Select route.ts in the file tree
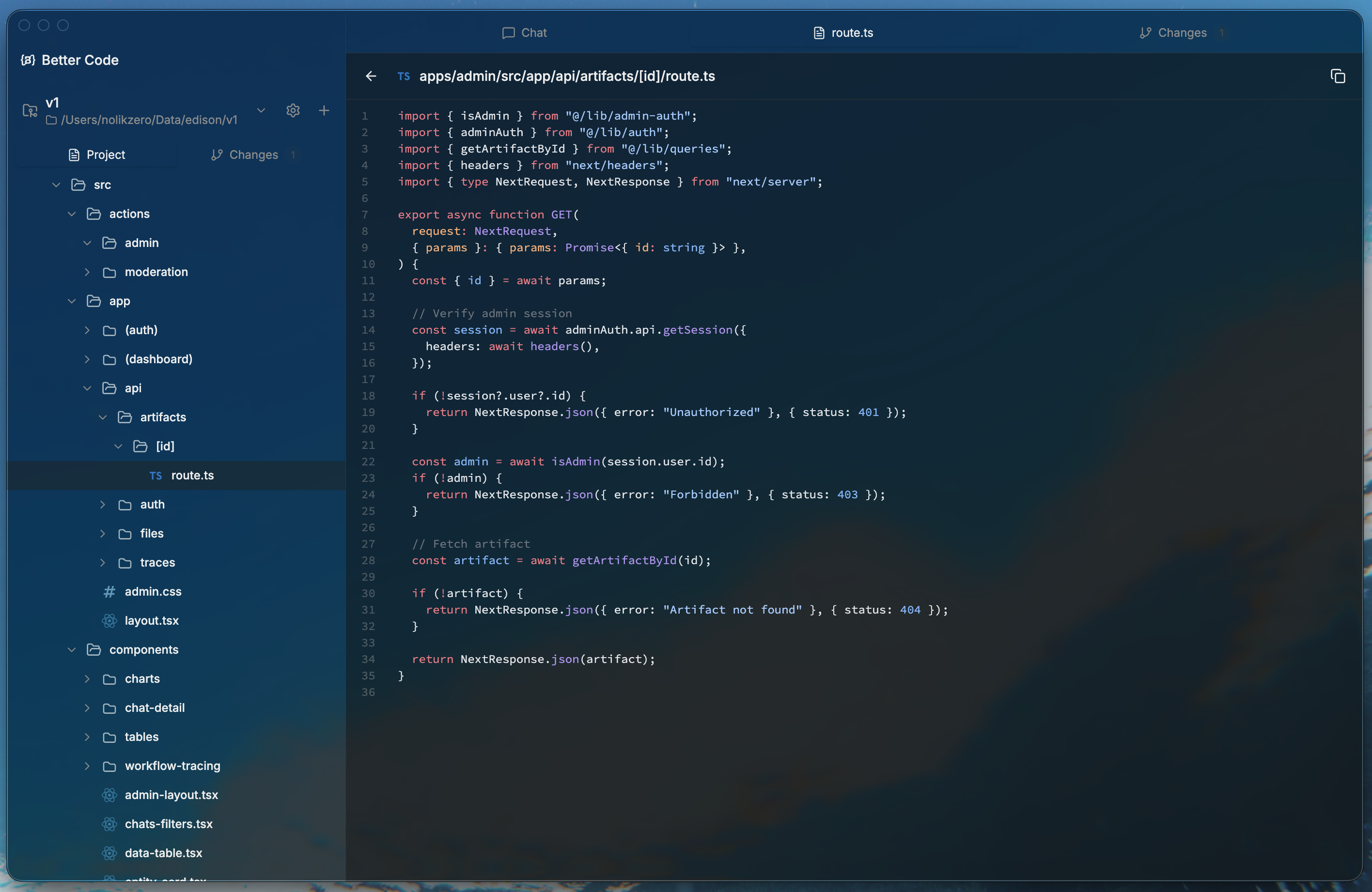This screenshot has height=892, width=1372. [x=192, y=476]
